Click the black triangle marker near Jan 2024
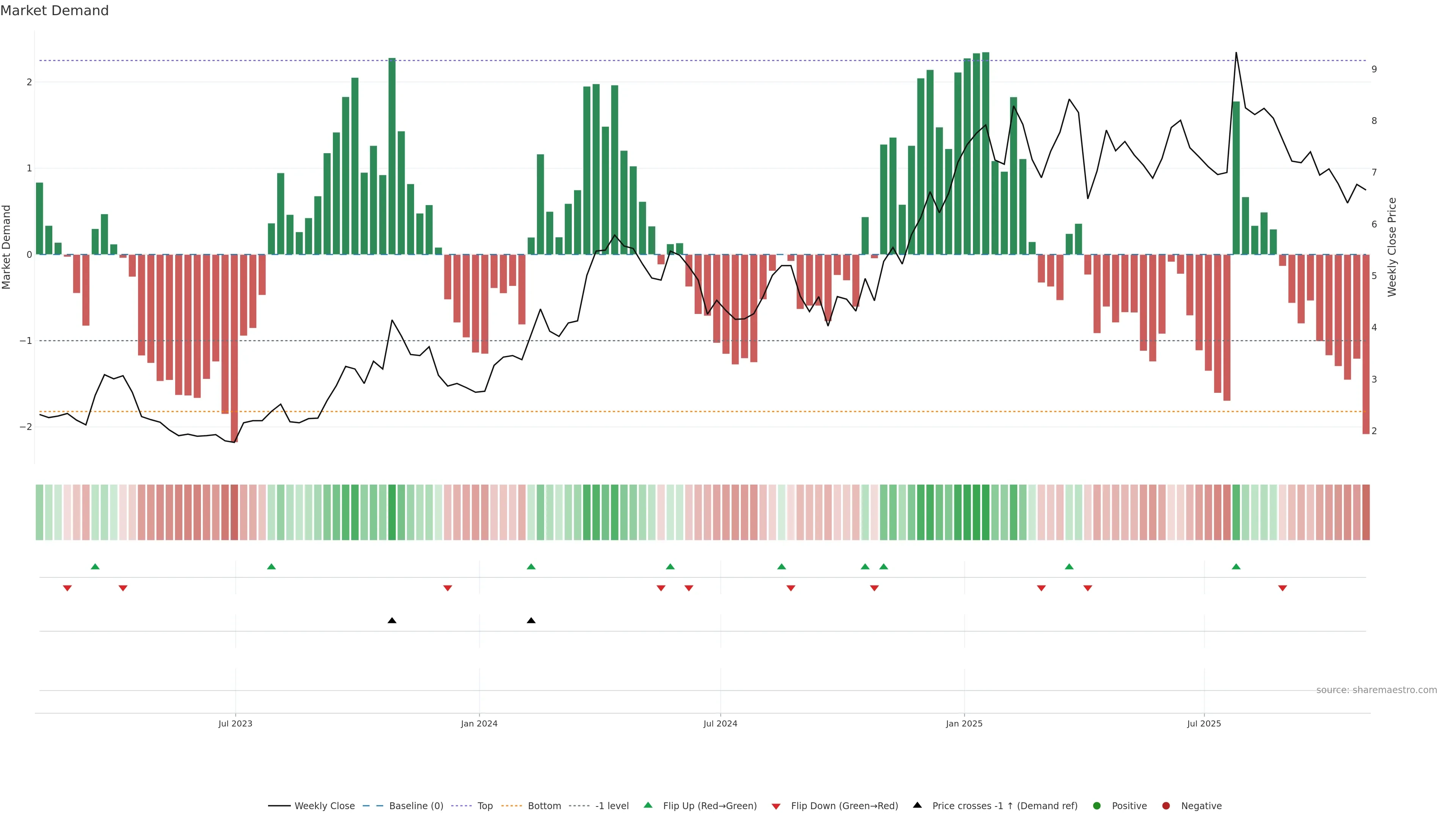Viewport: 1456px width, 819px height. point(531,621)
